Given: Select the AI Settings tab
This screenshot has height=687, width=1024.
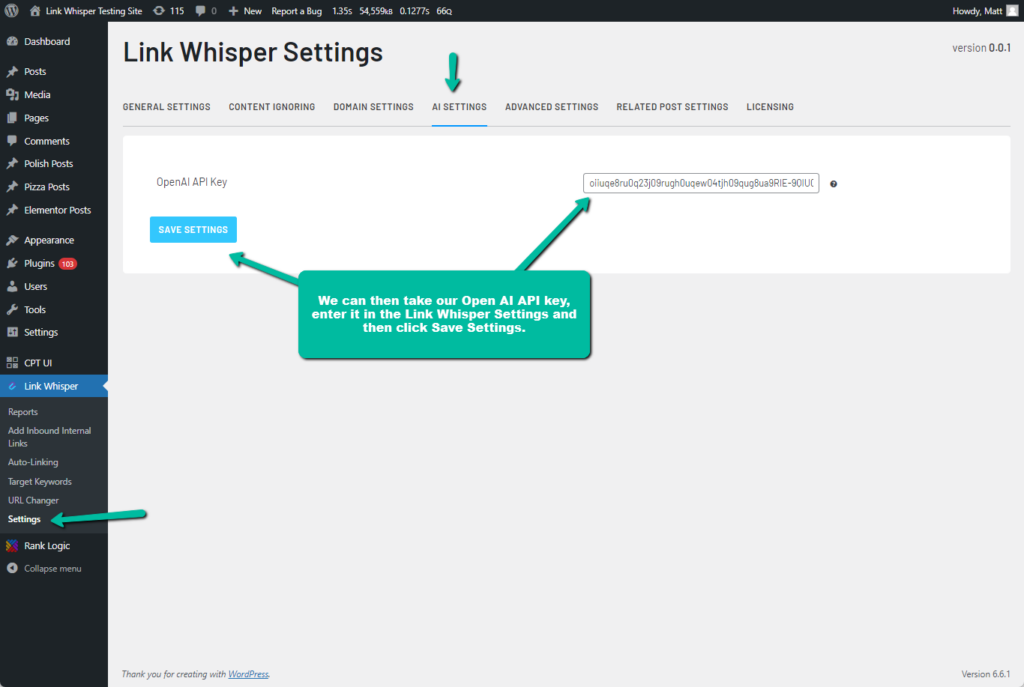Looking at the screenshot, I should (459, 106).
